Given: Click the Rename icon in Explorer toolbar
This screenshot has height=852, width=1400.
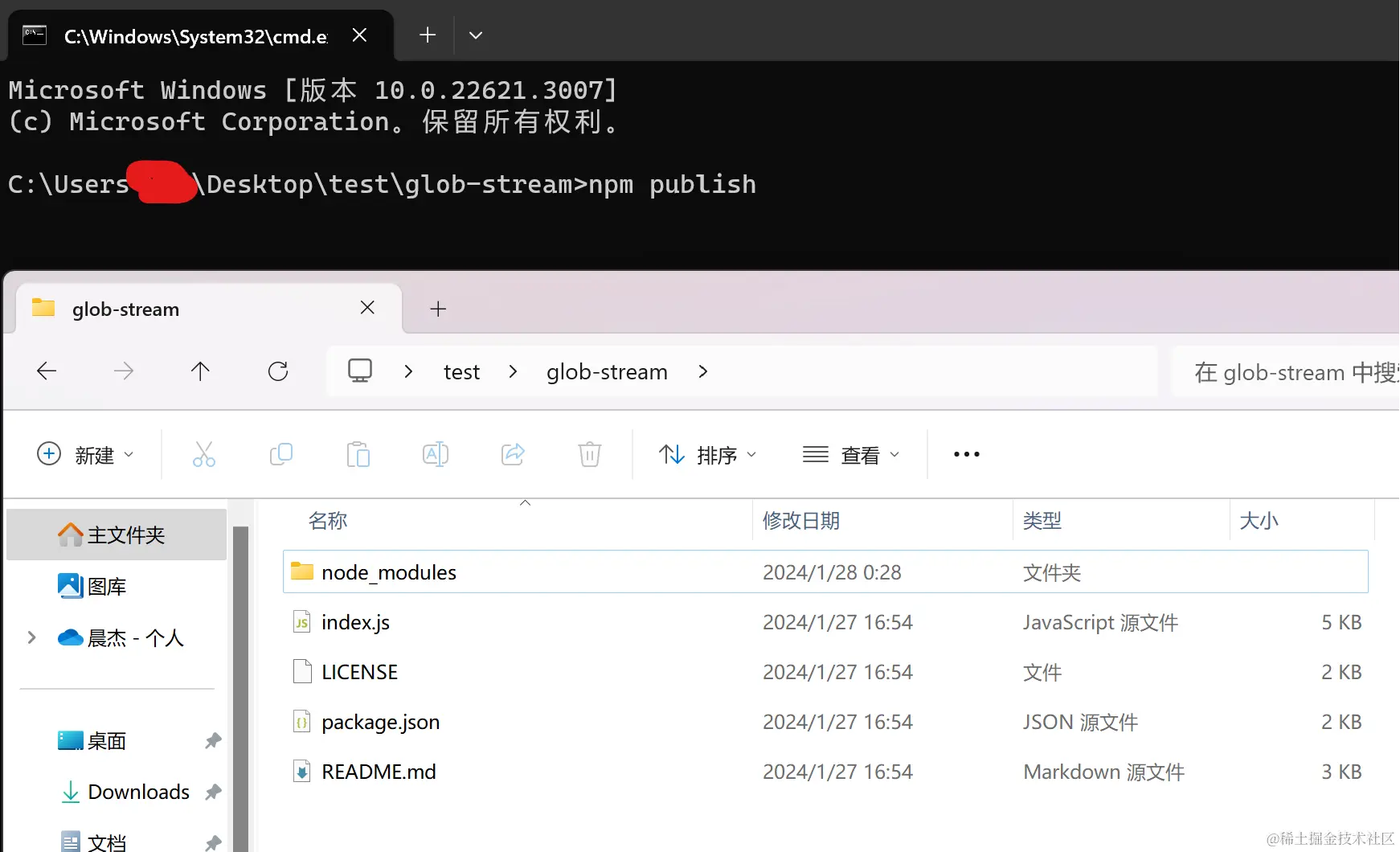Looking at the screenshot, I should [436, 454].
